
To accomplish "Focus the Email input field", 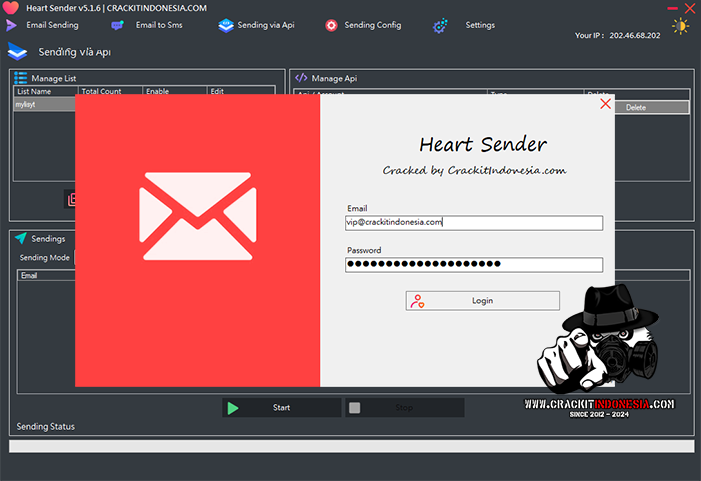I will pos(474,223).
